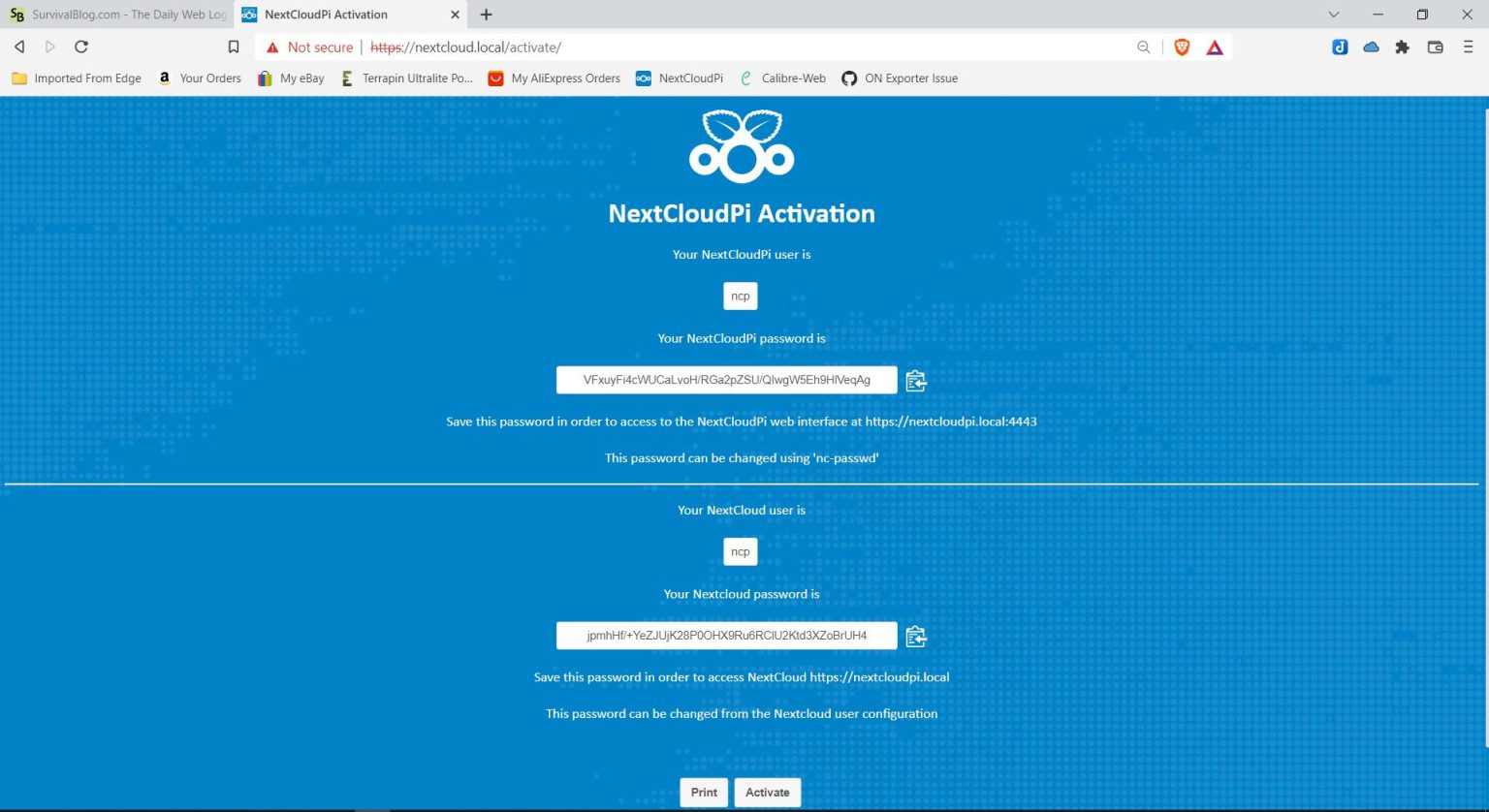Image resolution: width=1489 pixels, height=812 pixels.
Task: Open the Extensions puzzle-piece menu
Action: pos(1402,46)
